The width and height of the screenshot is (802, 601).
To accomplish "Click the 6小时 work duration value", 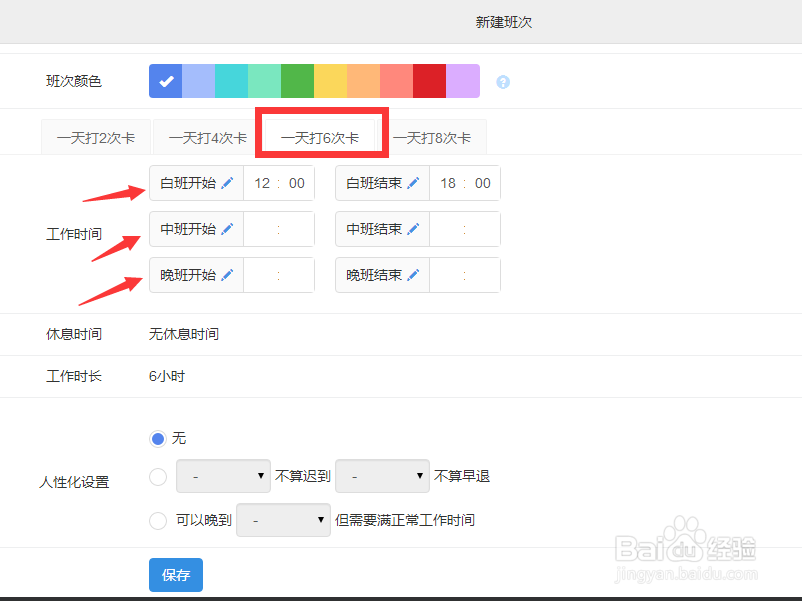I will 167,376.
